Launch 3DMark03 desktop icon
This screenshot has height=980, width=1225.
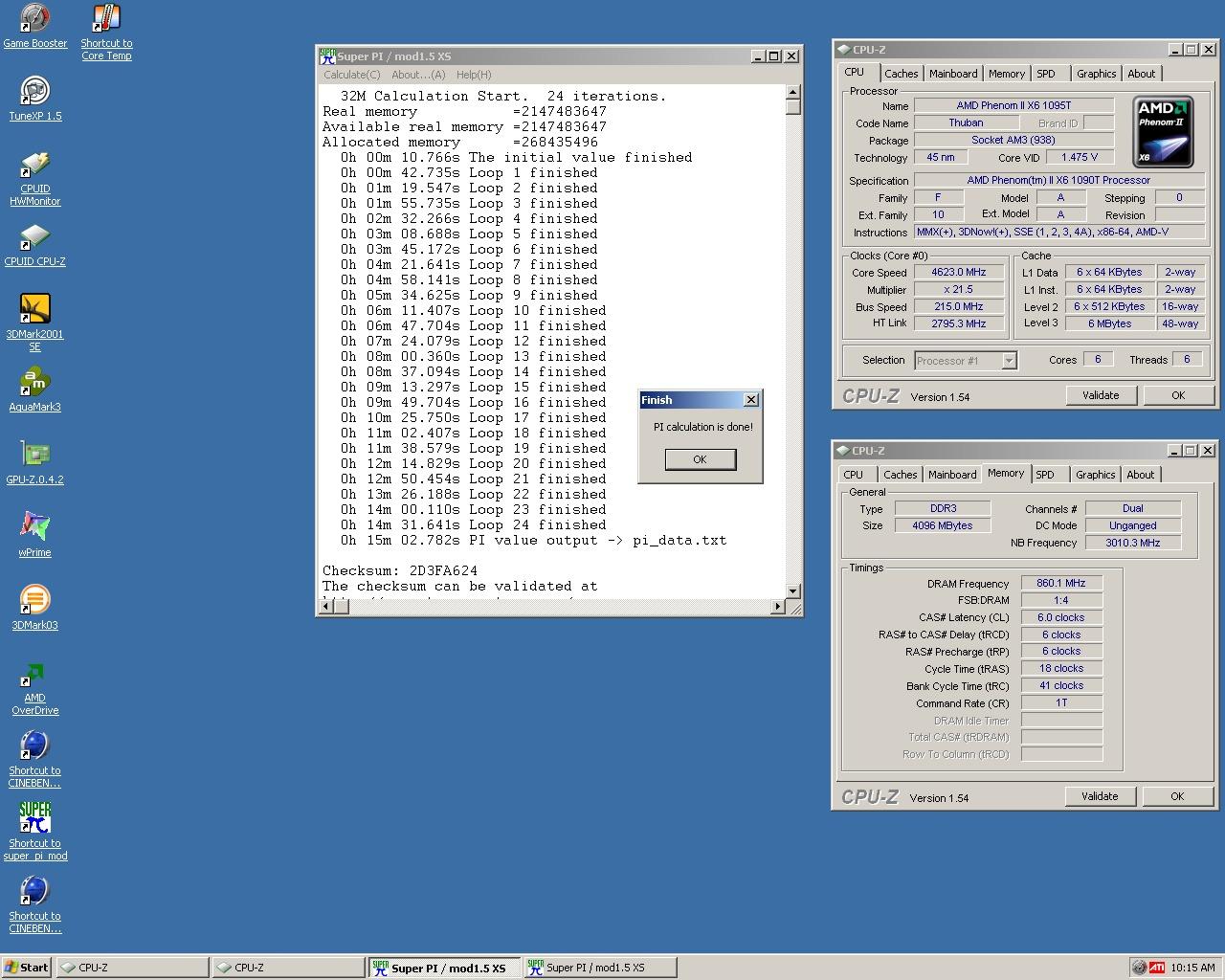[35, 608]
